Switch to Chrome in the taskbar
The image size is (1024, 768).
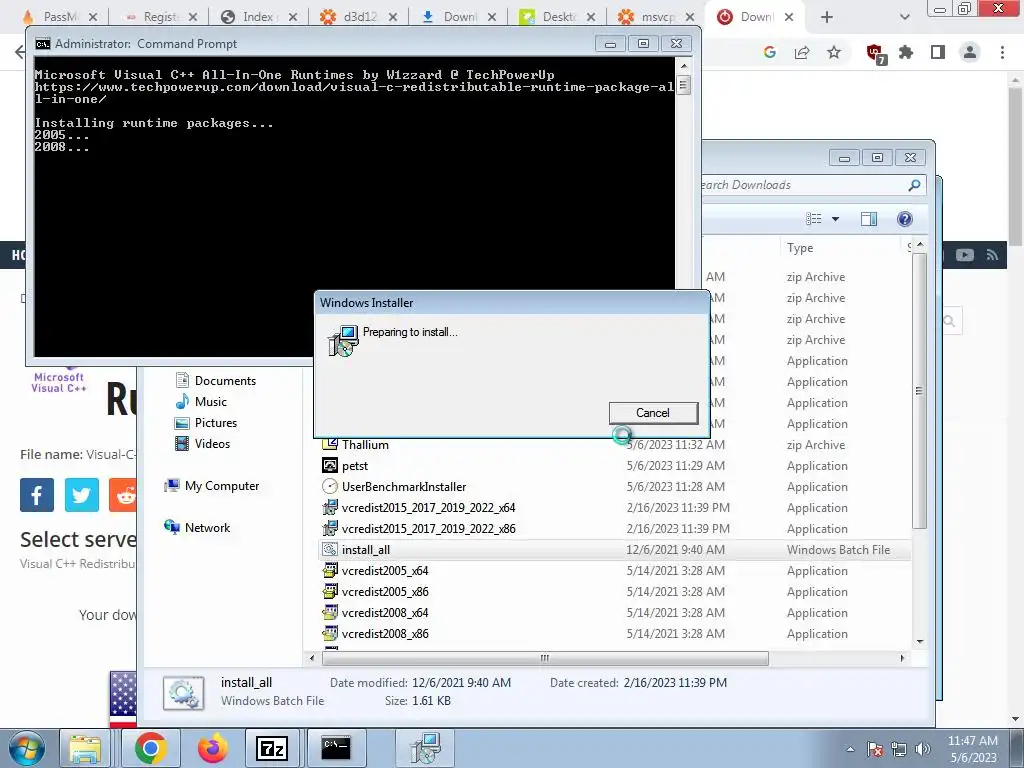click(x=151, y=748)
